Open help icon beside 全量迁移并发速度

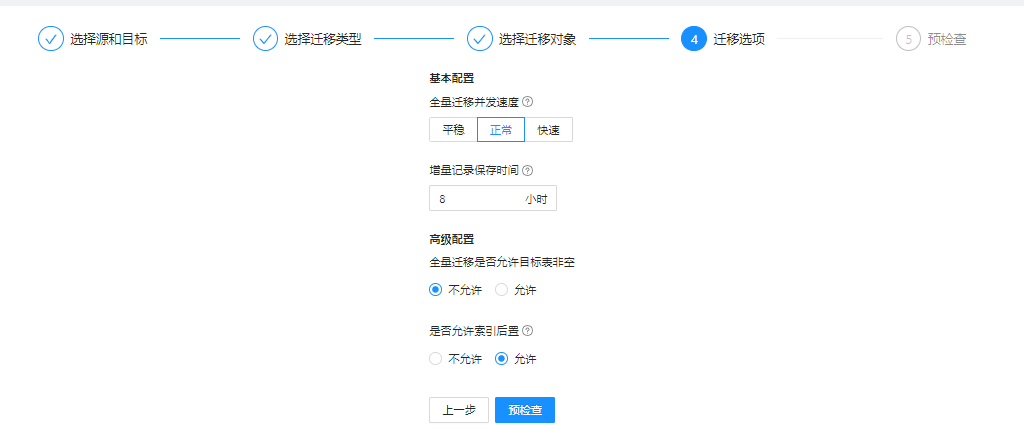528,102
